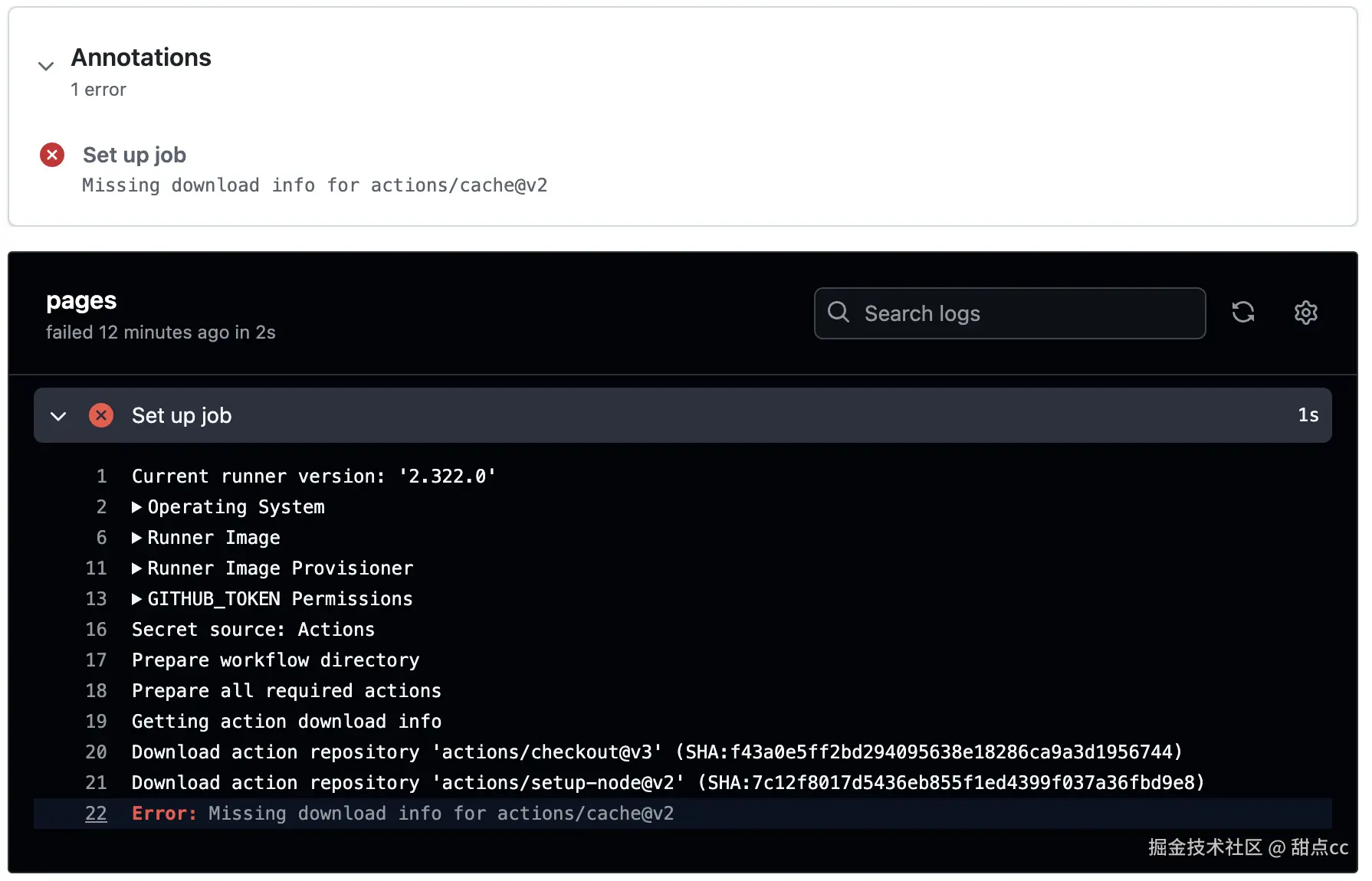The image size is (1372, 881).
Task: Collapse the Set up job step
Action: (x=58, y=416)
